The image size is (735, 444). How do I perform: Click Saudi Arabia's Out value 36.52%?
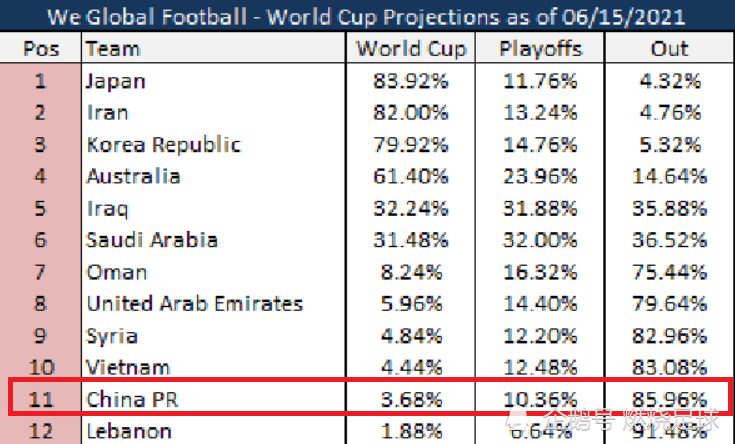click(669, 240)
